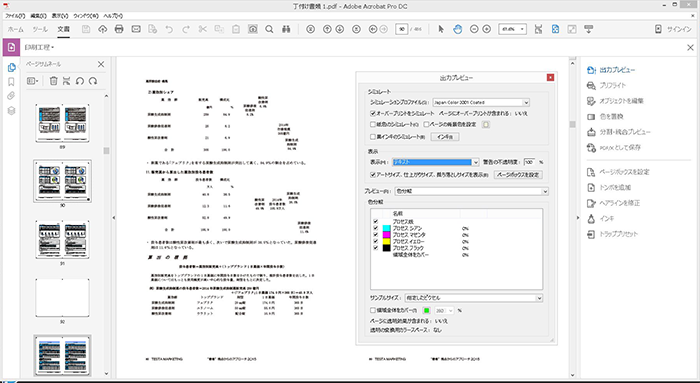Image resolution: width=700 pixels, height=383 pixels.
Task: Click the zoom in plus icon
Action: pyautogui.click(x=487, y=29)
